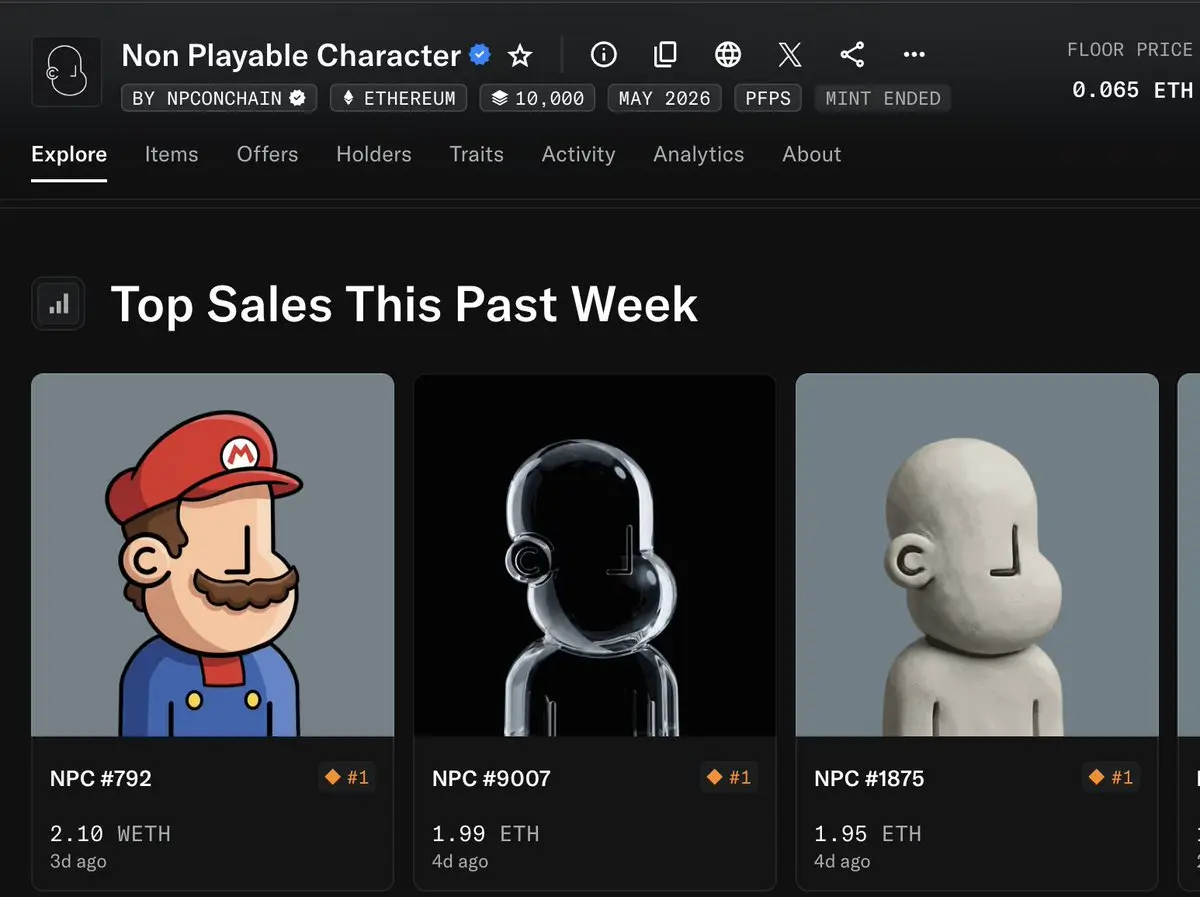
Task: Click the share icon
Action: pos(852,54)
